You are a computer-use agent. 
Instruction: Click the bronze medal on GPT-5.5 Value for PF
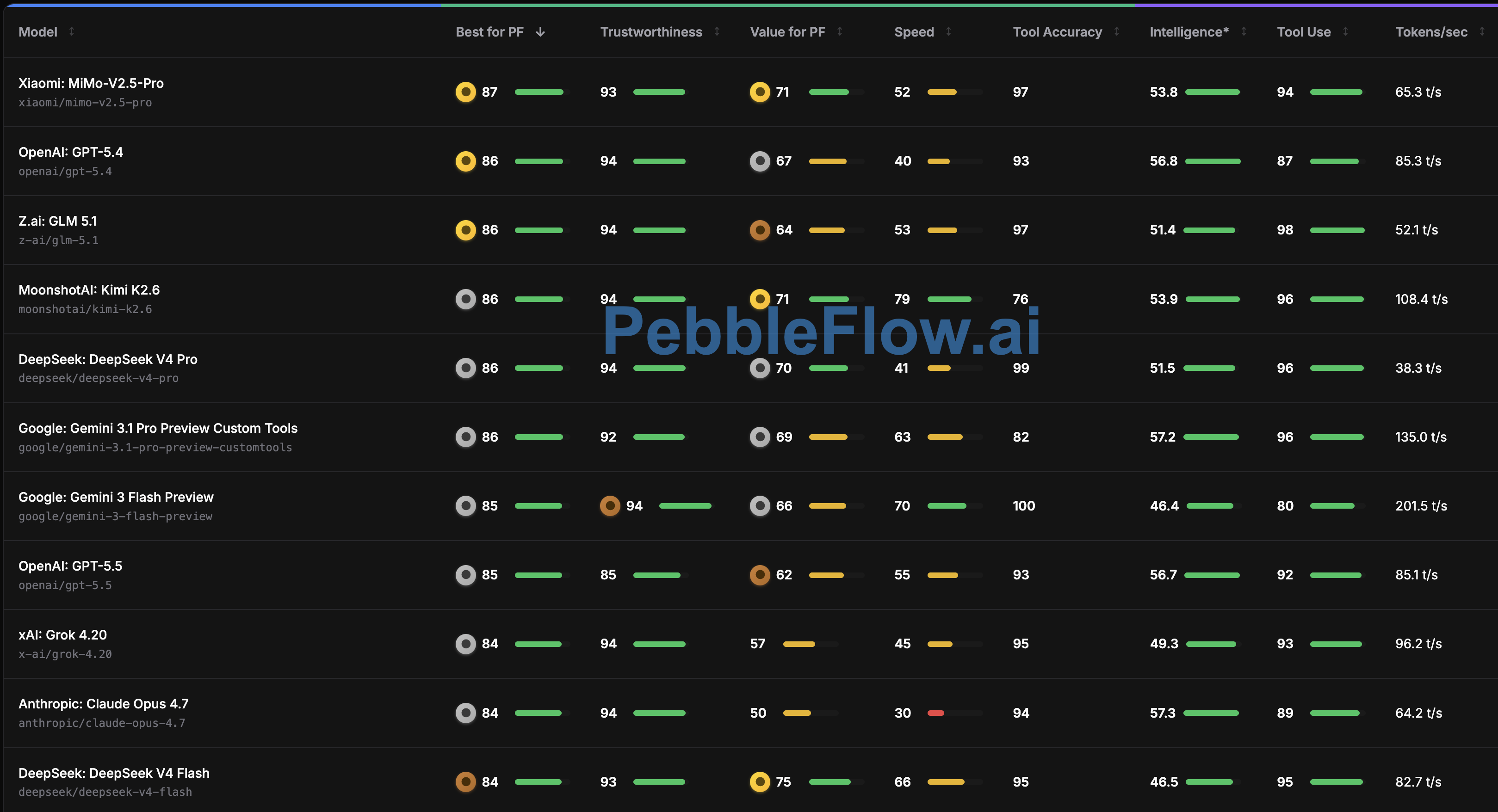click(x=760, y=575)
